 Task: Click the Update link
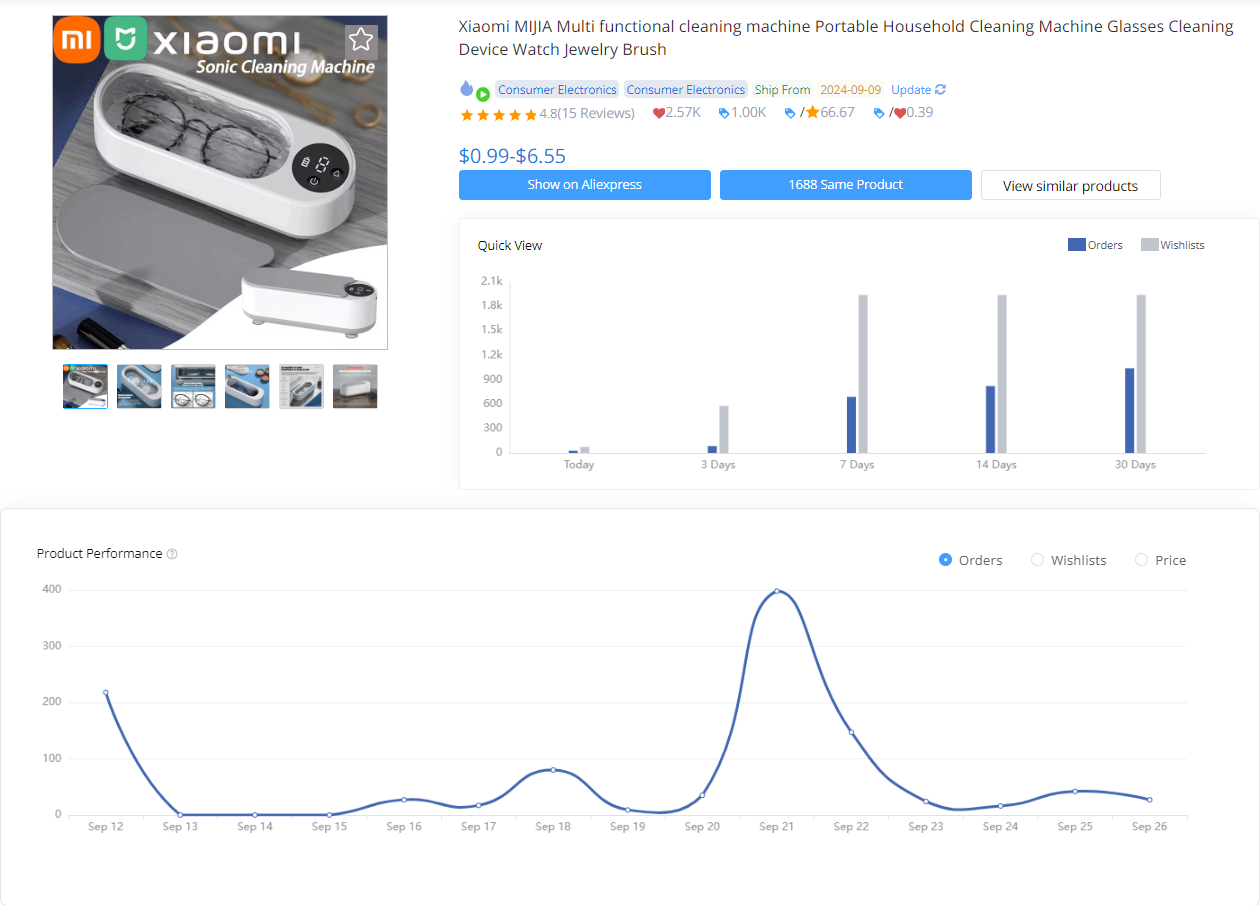point(911,89)
